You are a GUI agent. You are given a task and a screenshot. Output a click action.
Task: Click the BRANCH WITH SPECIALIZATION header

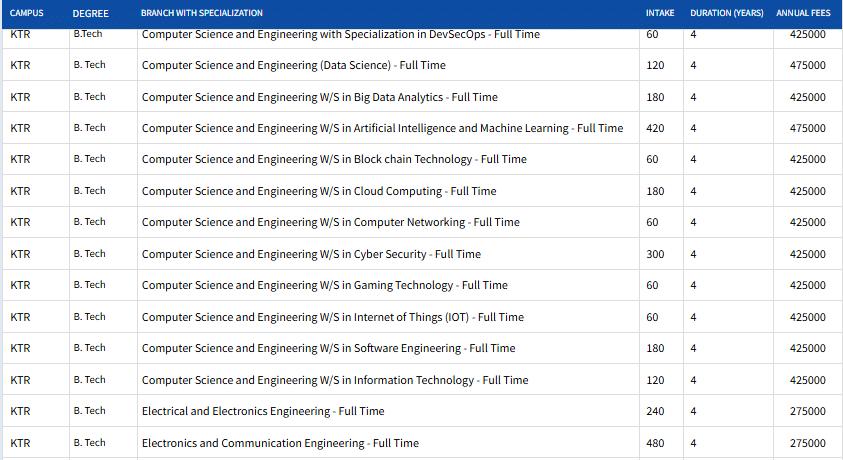(203, 13)
